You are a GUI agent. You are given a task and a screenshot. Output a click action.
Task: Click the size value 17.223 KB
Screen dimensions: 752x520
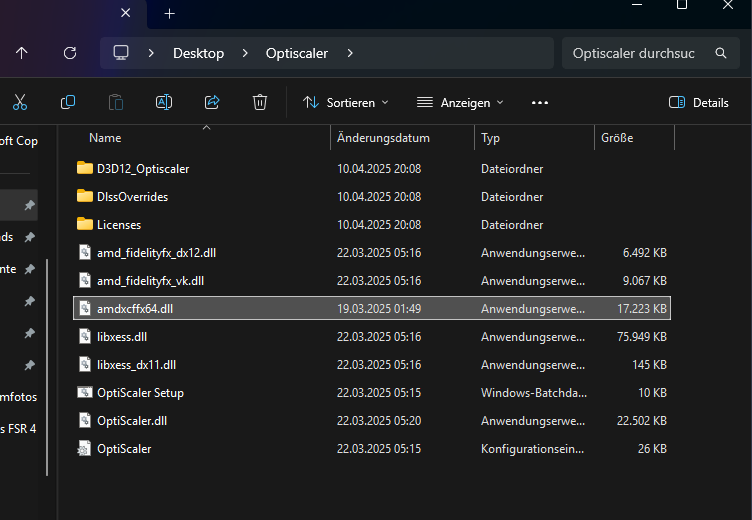(642, 309)
